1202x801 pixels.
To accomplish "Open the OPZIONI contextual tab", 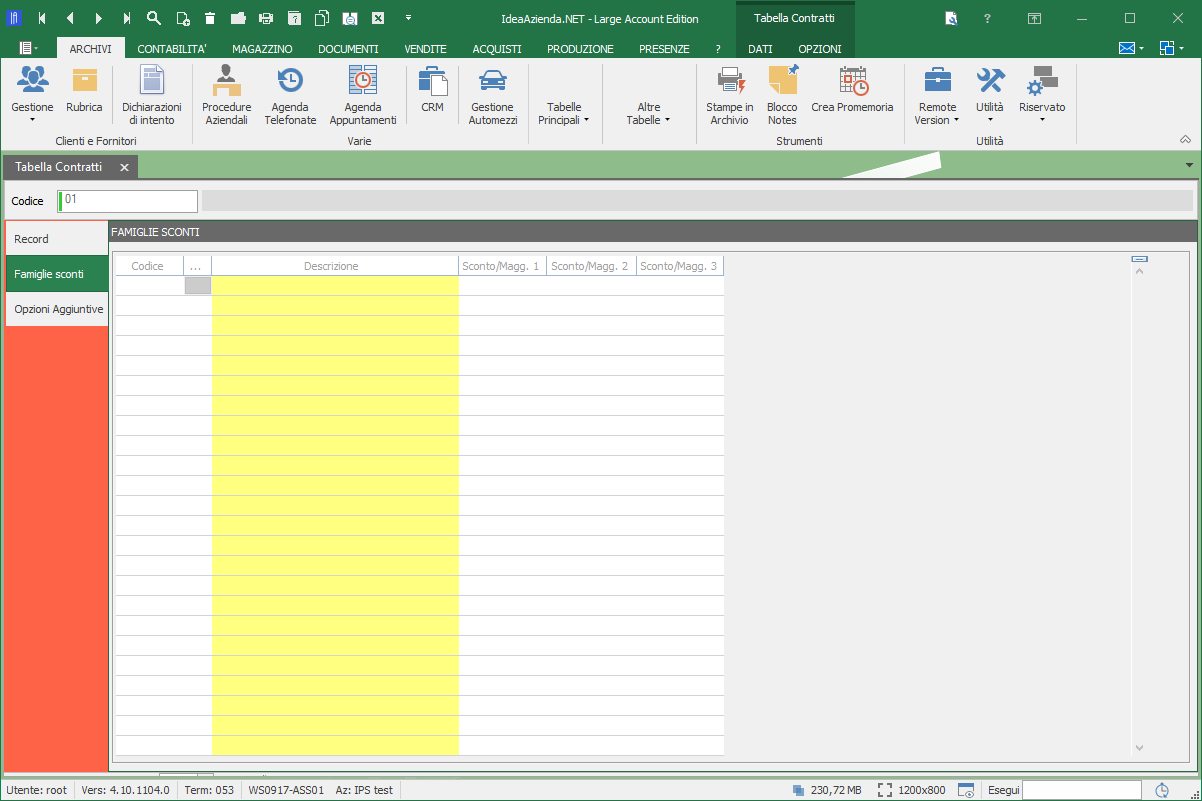I will coord(820,49).
